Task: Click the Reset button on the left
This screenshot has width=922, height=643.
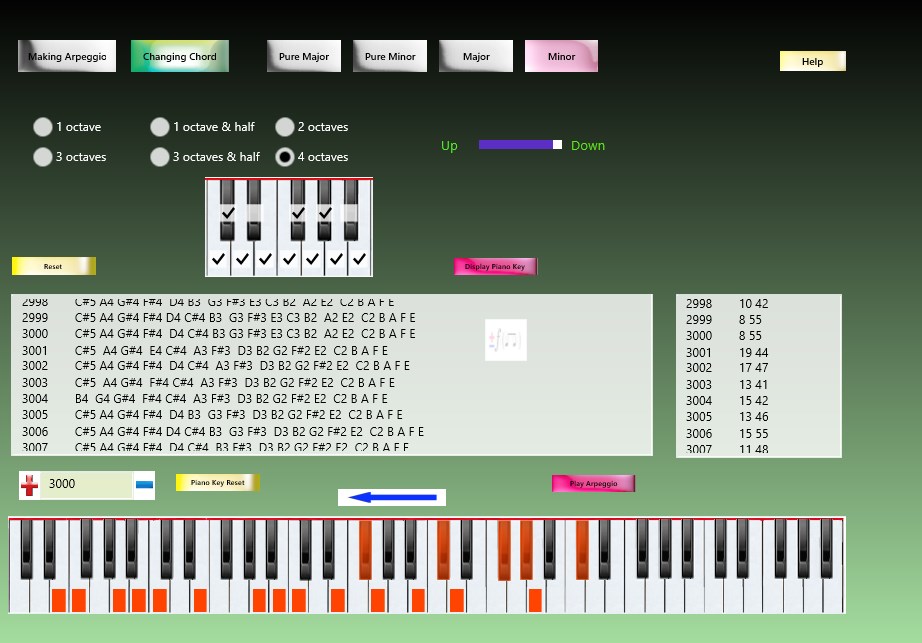Action: point(52,265)
